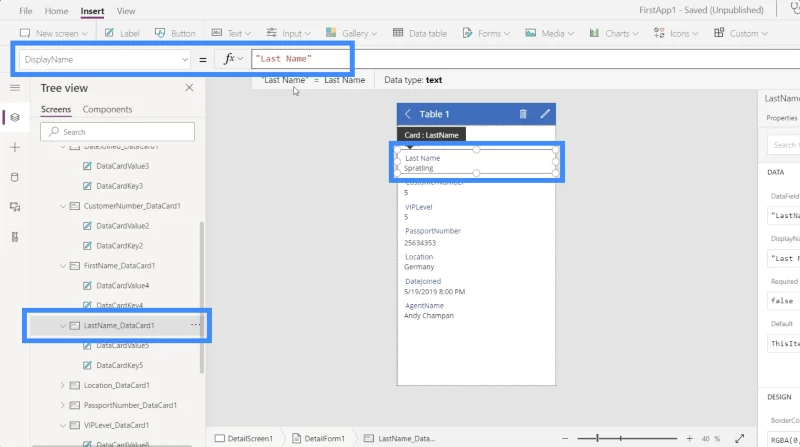Screen dimensions: 800x447
Task: Open LastName_DataCard1 more options ellipsis
Action: (x=195, y=325)
